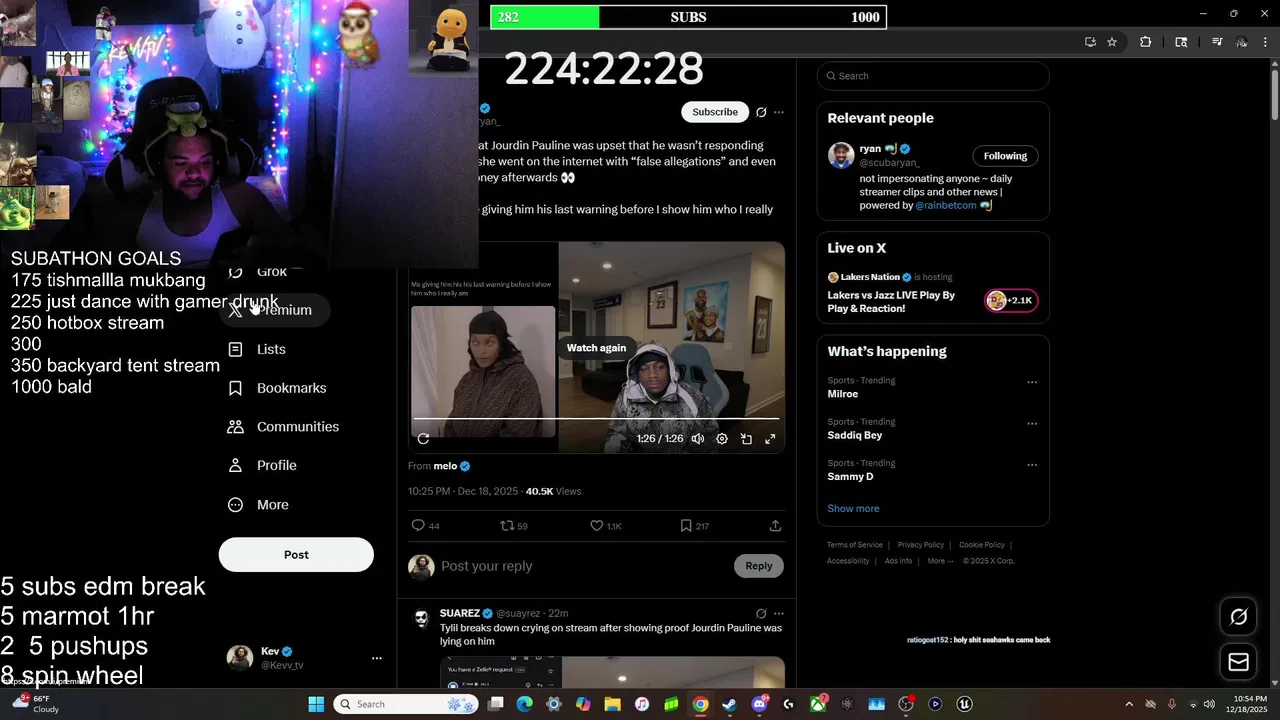Click the picture-in-picture icon on the video
This screenshot has width=1280, height=720.
click(746, 438)
